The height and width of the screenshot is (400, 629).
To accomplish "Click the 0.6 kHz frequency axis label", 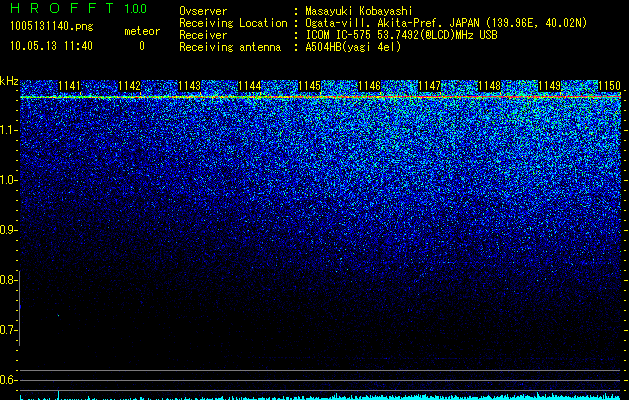I will (8, 380).
